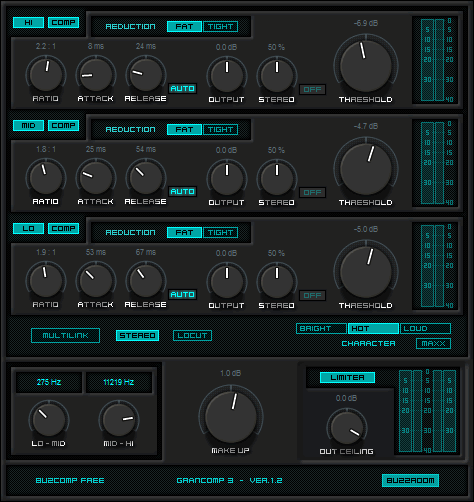The image size is (474, 502).
Task: Enable the MULTILINK button
Action: coord(65,335)
